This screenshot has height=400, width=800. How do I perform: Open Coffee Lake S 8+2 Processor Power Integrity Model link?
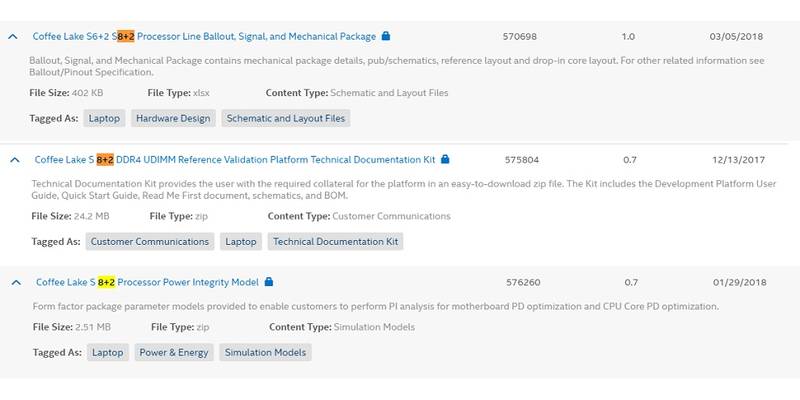pos(147,282)
